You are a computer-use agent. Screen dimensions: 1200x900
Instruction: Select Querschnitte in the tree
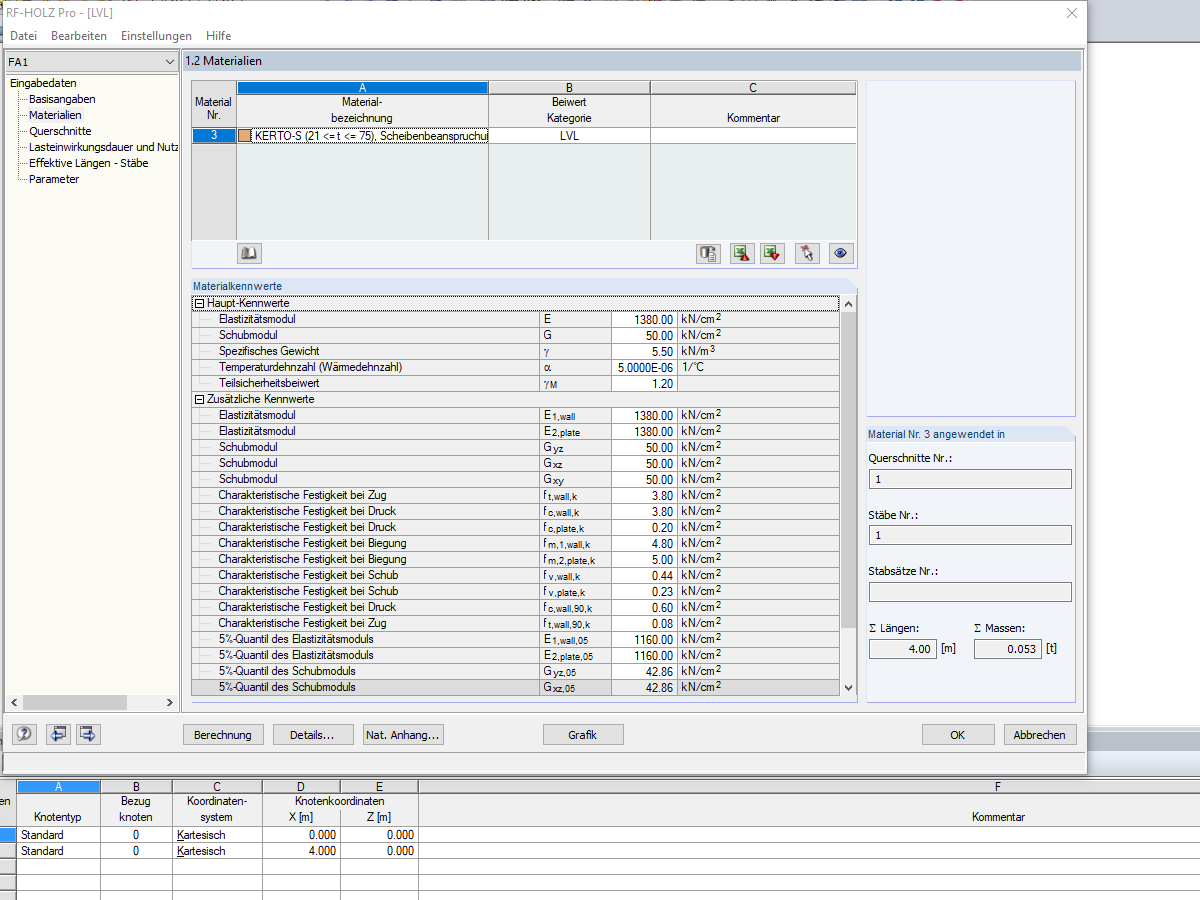pos(60,131)
